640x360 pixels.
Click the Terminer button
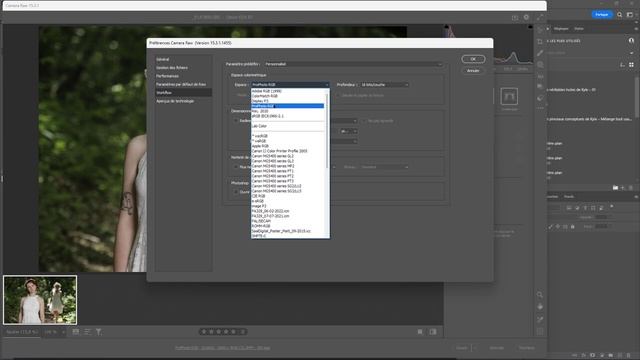[527, 348]
